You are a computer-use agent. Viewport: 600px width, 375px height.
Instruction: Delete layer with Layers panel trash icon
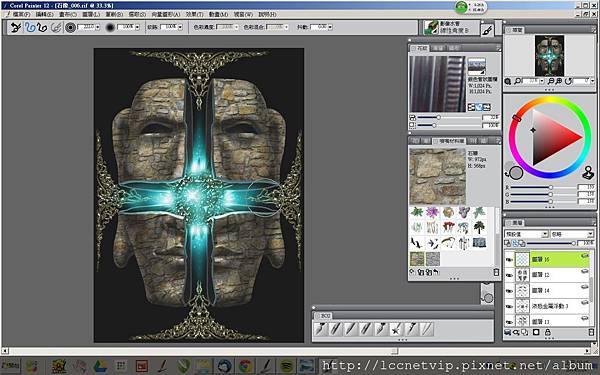tap(591, 332)
